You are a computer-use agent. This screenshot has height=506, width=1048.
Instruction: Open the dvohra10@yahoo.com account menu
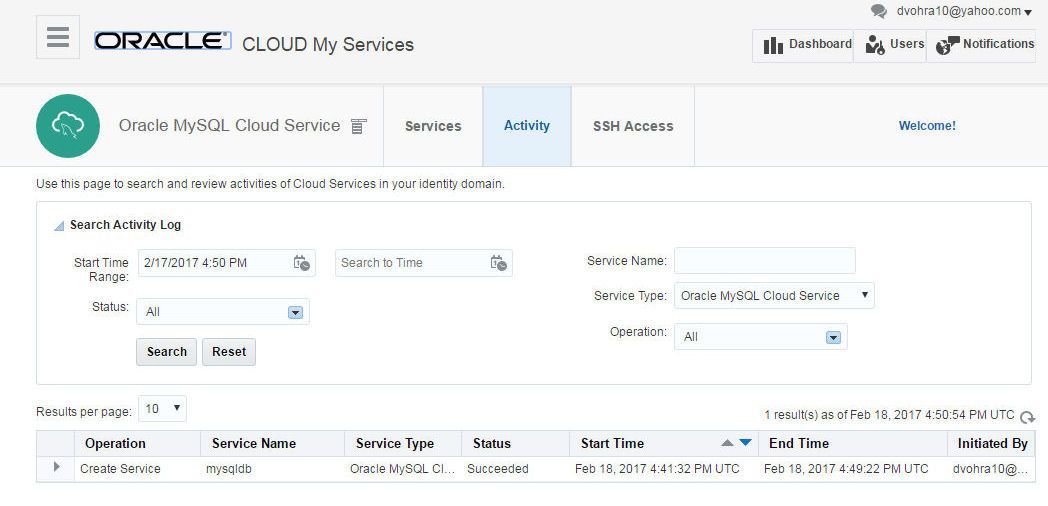pos(964,11)
